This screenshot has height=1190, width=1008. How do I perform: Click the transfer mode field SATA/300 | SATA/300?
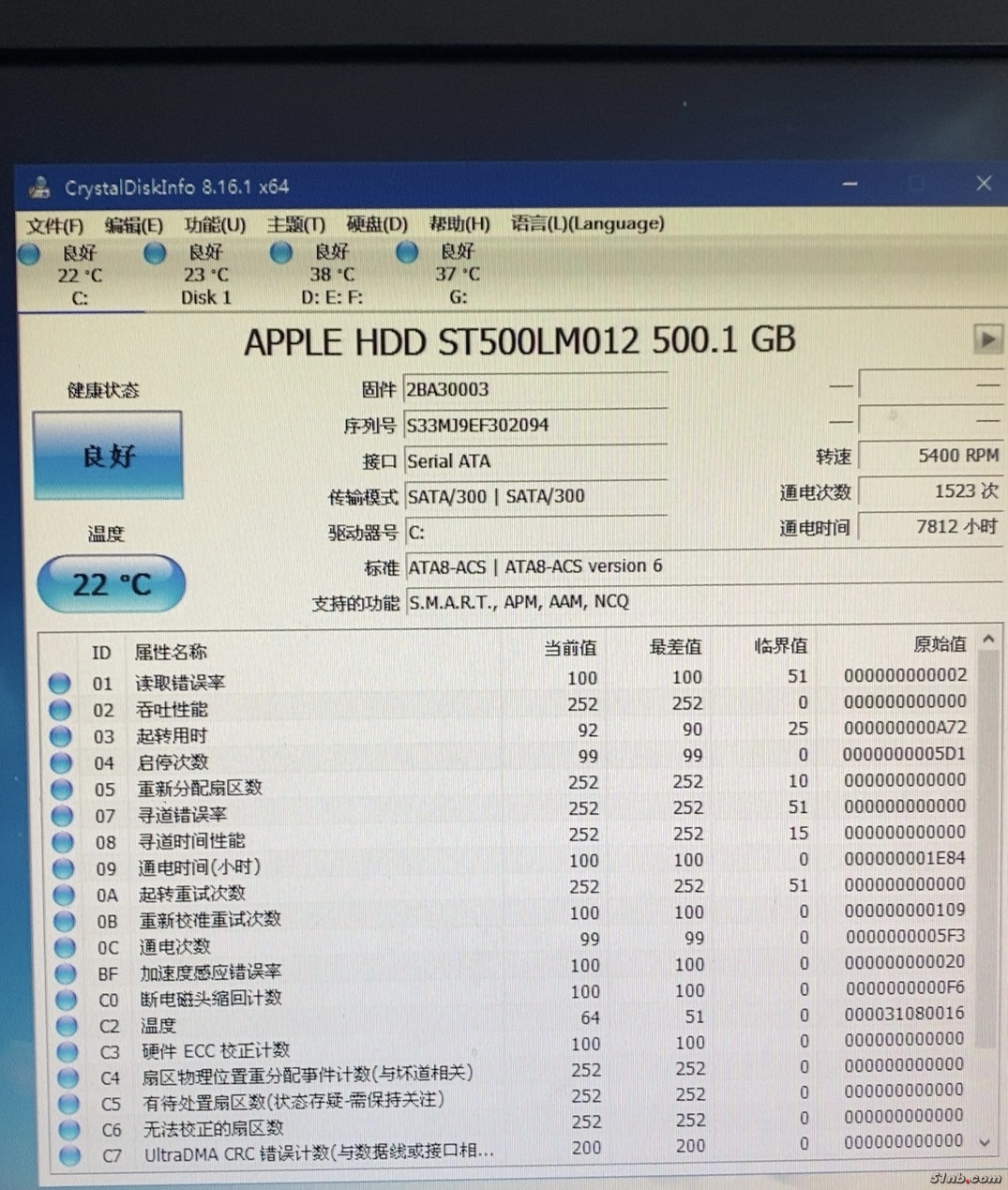[535, 496]
